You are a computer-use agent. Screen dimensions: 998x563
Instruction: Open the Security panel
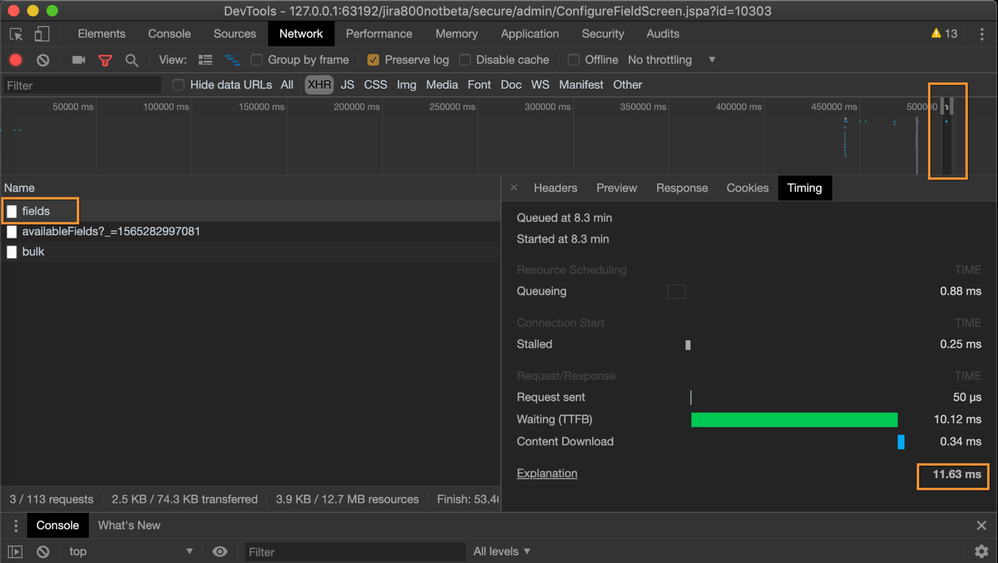(x=603, y=34)
